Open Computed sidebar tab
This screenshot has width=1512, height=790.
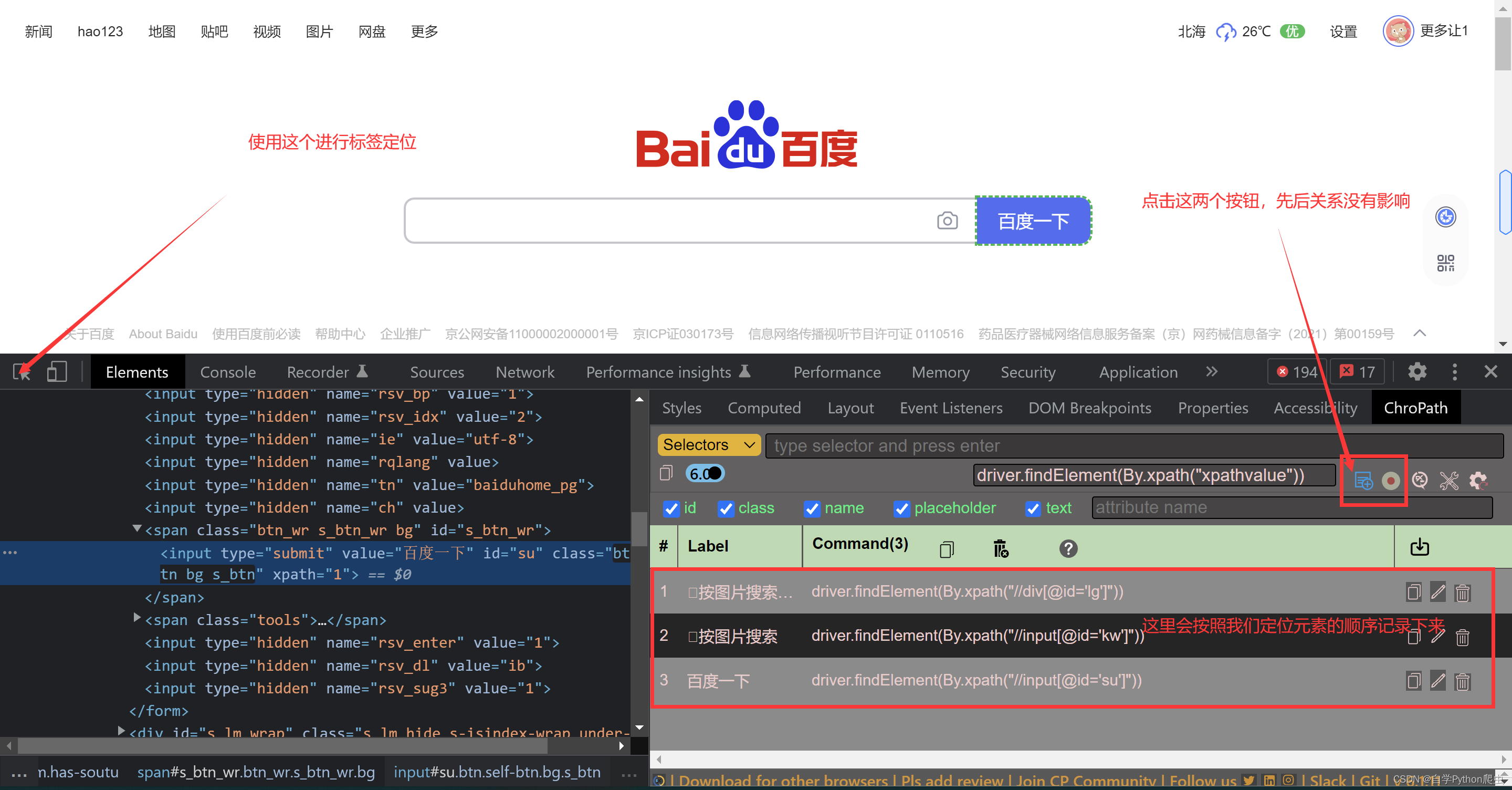pyautogui.click(x=764, y=408)
